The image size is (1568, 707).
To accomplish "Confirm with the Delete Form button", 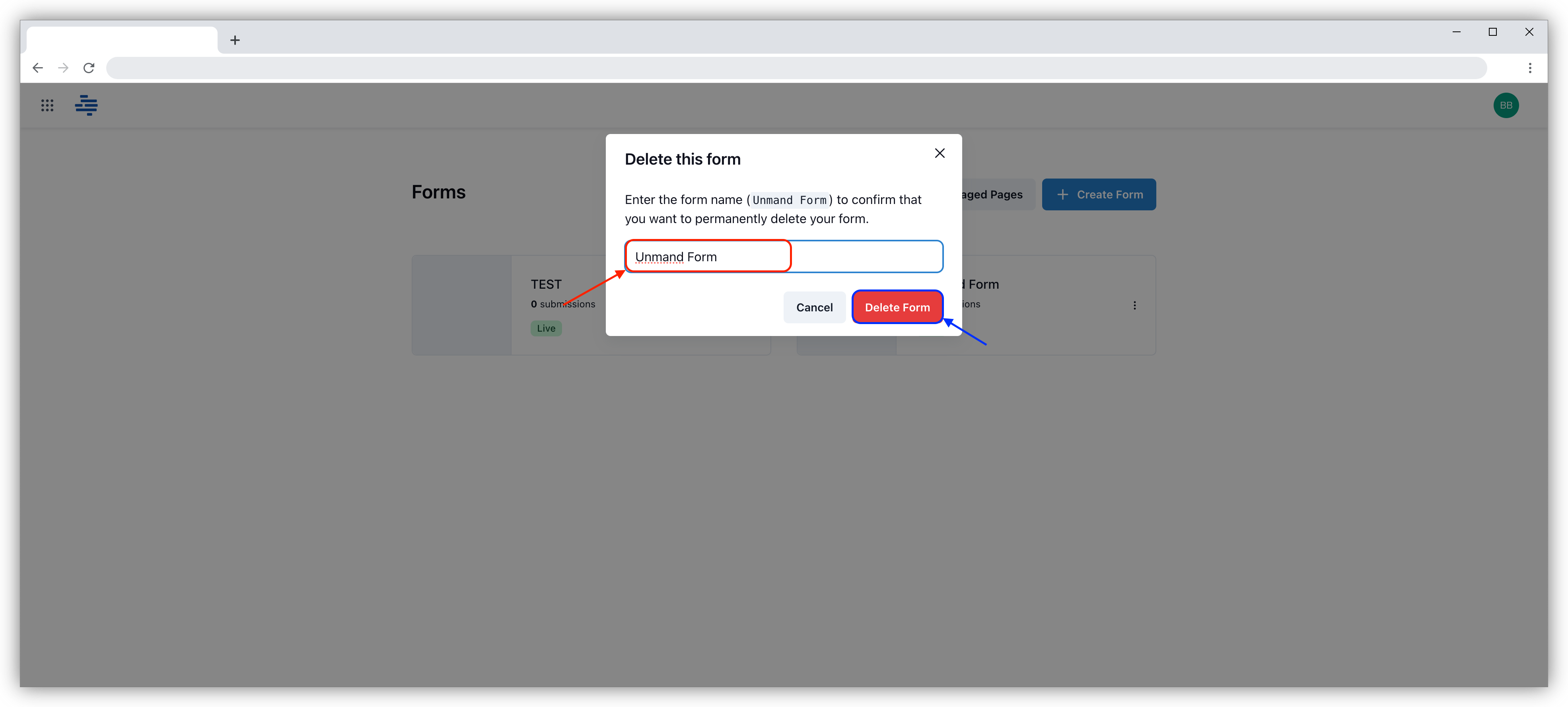I will (x=897, y=307).
